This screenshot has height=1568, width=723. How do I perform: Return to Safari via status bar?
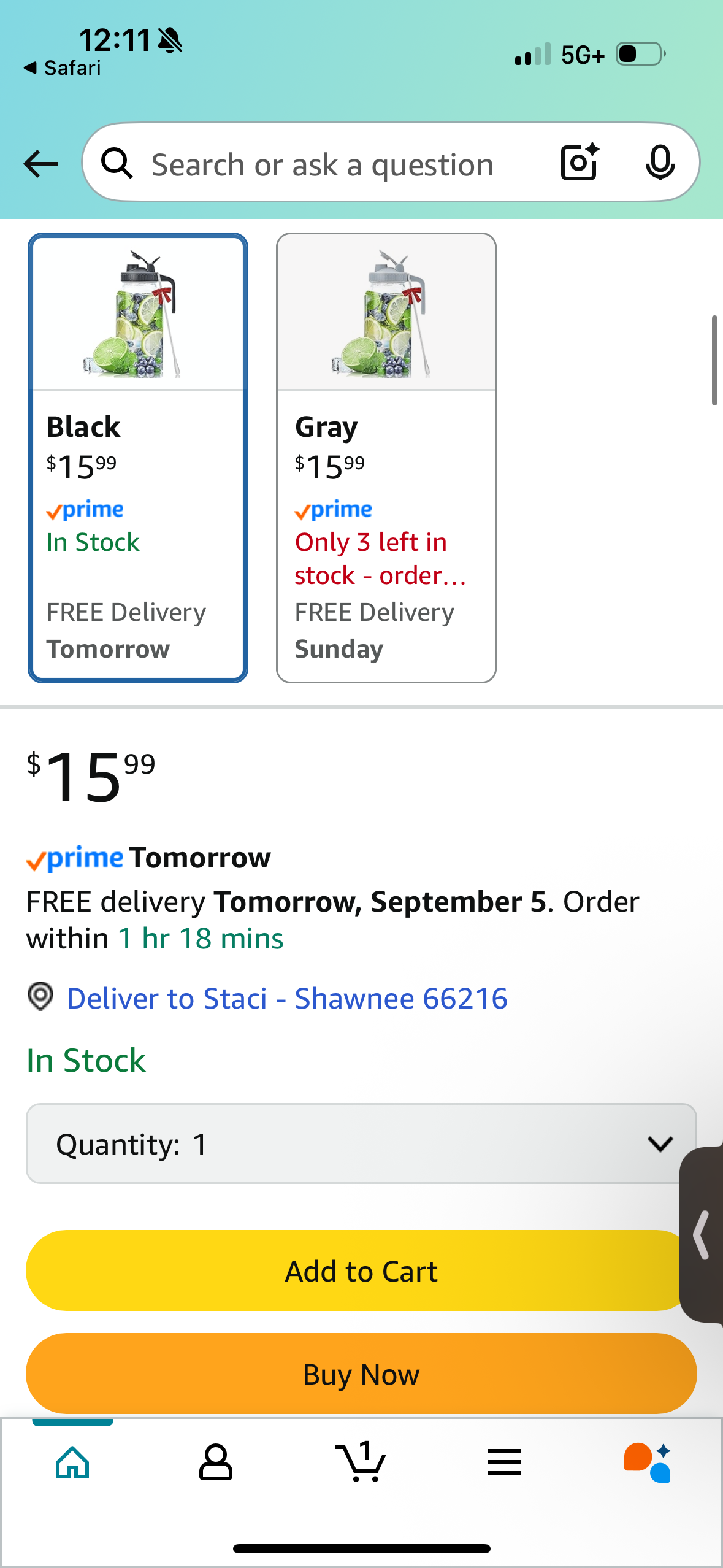62,67
